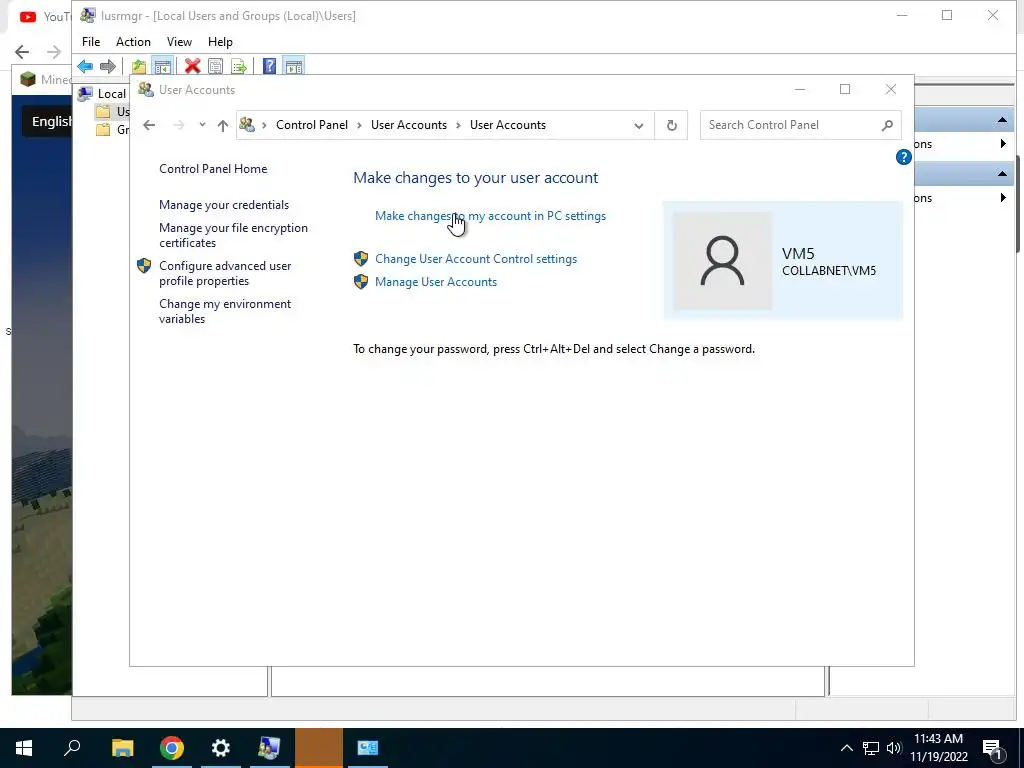Switch to the lusrmgr taskbar icon
The height and width of the screenshot is (768, 1024).
(x=269, y=748)
